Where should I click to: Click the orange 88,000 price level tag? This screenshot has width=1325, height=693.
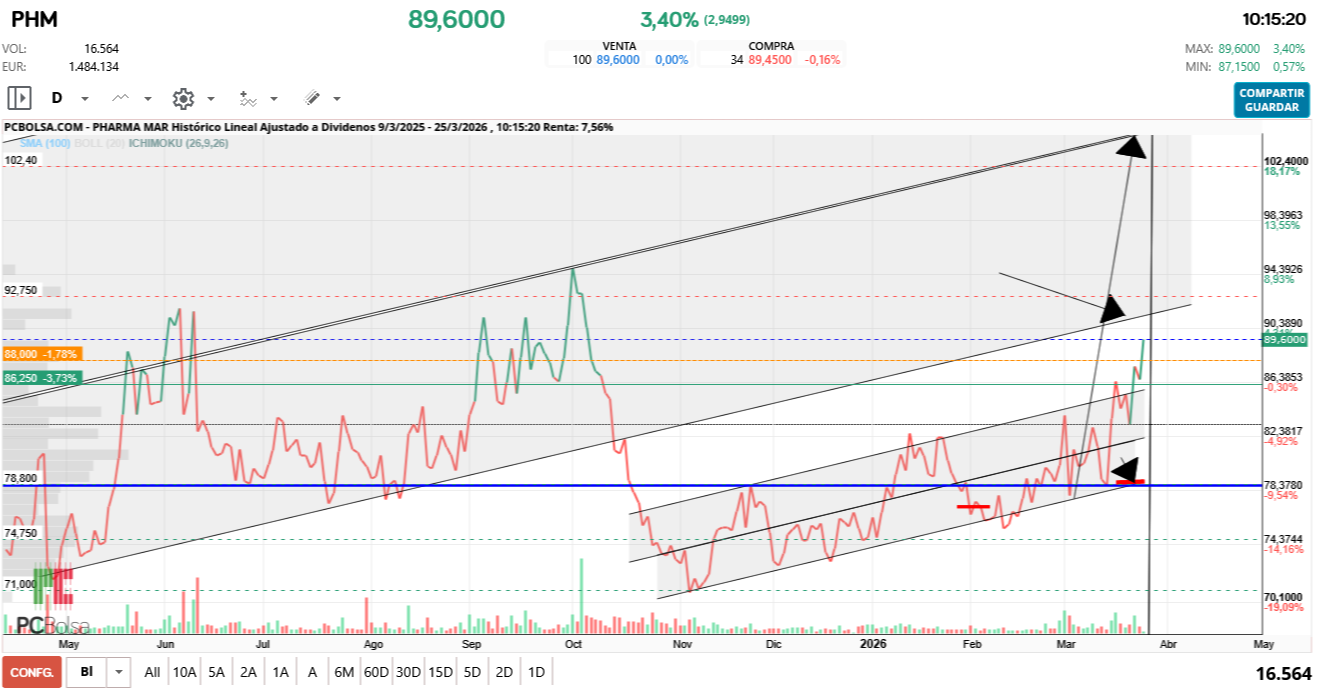[40, 354]
